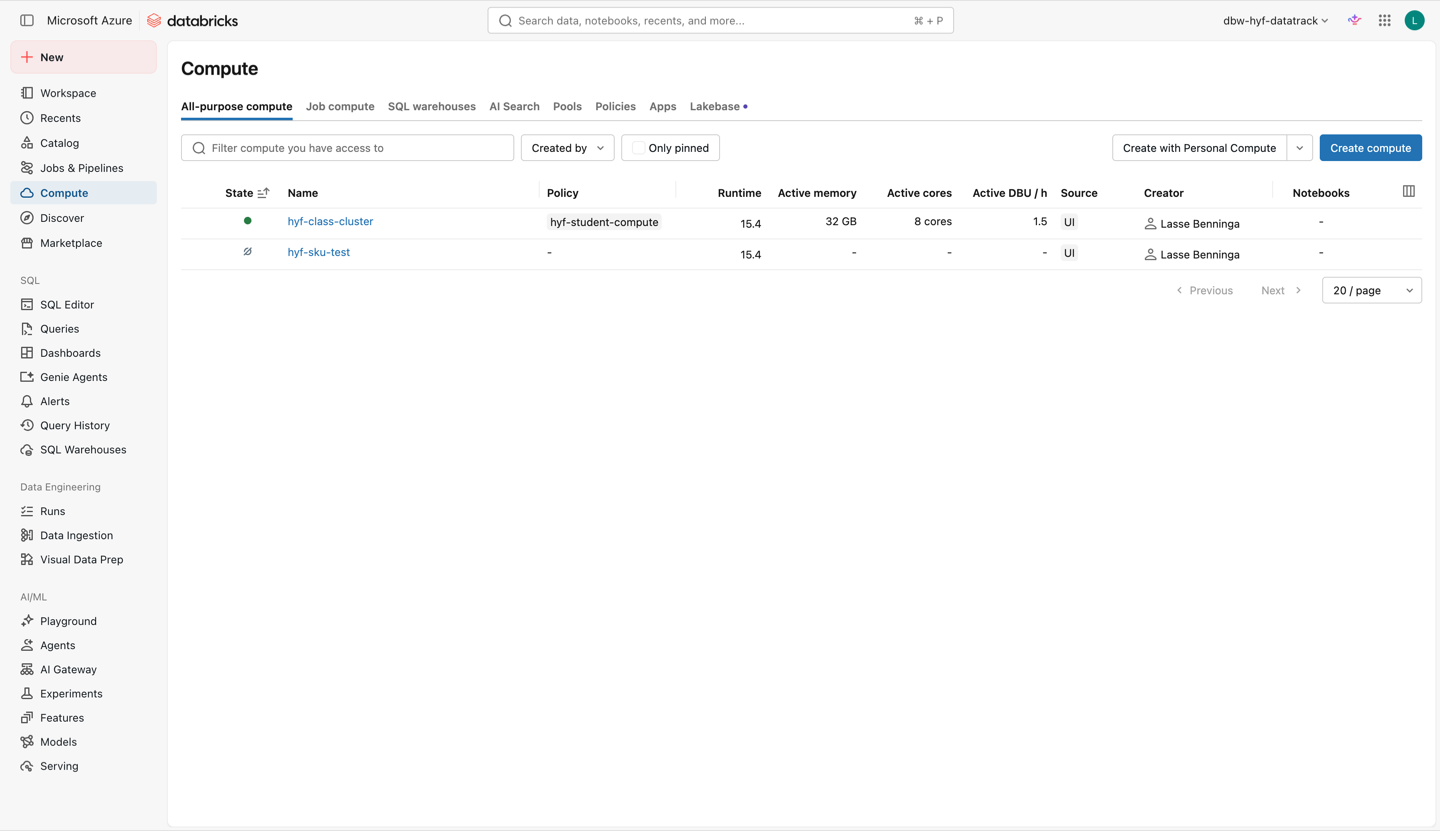Open the dbw-hyf-datatrack workspace switcher

tap(1275, 20)
